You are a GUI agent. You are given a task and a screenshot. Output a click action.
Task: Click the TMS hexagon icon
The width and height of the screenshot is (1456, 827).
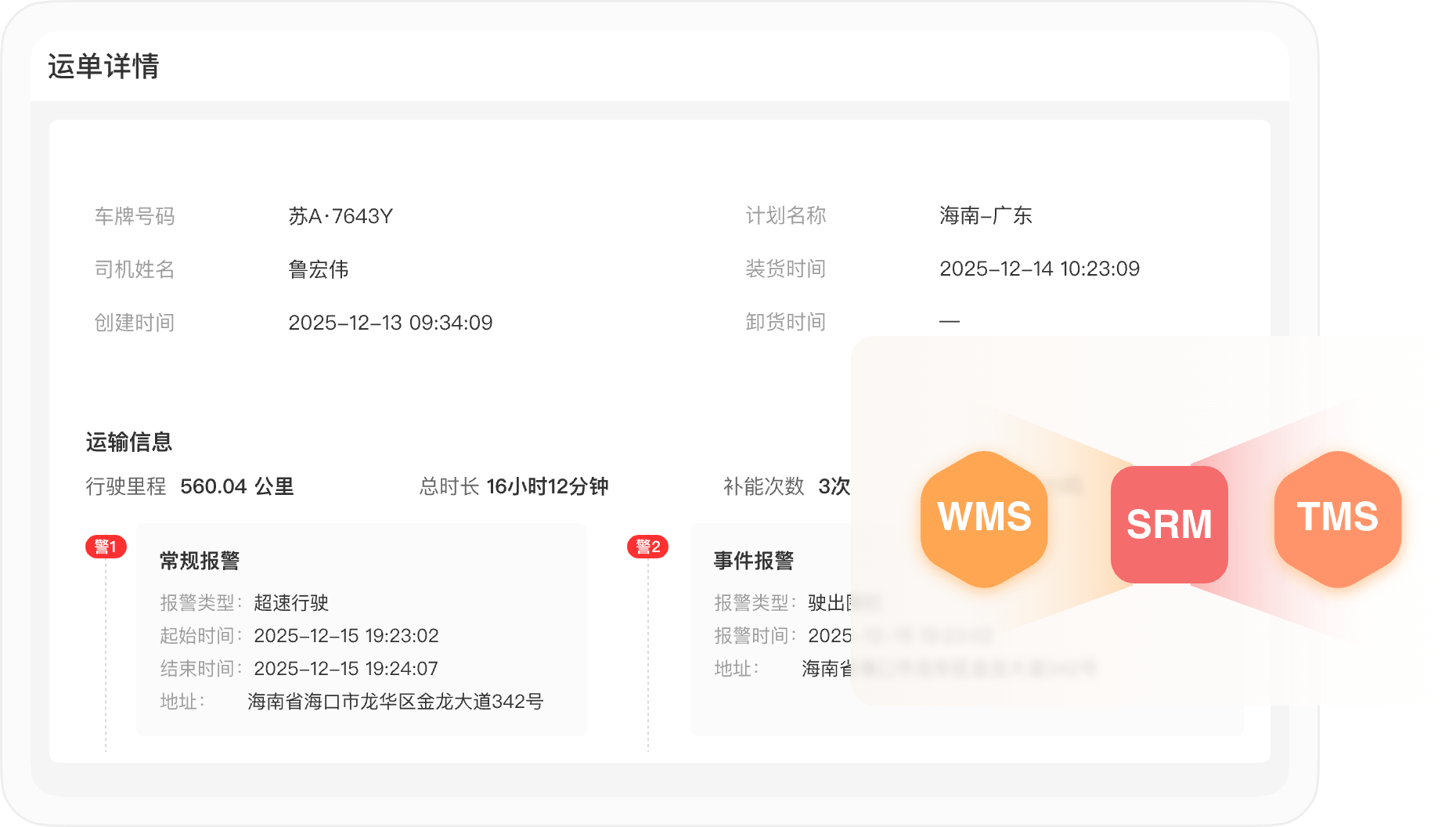click(1337, 518)
